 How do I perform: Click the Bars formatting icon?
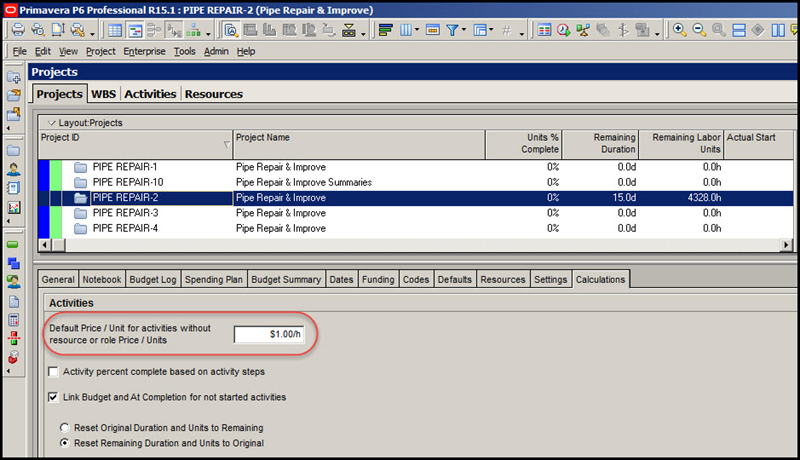tap(386, 31)
